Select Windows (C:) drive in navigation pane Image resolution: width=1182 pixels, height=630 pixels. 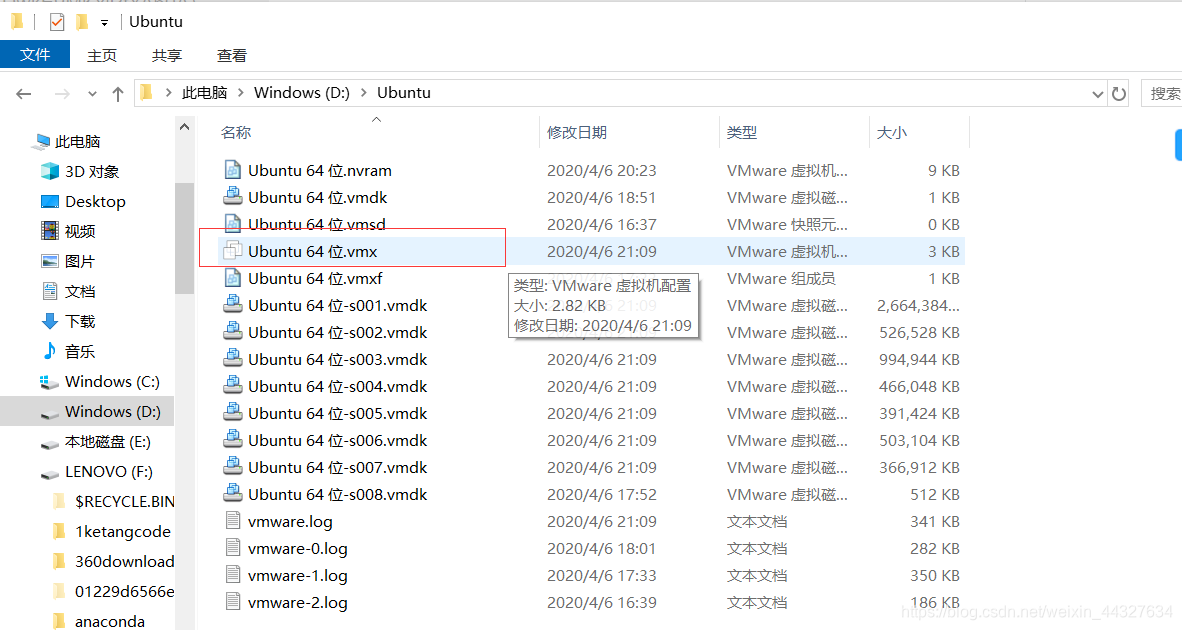pos(112,382)
